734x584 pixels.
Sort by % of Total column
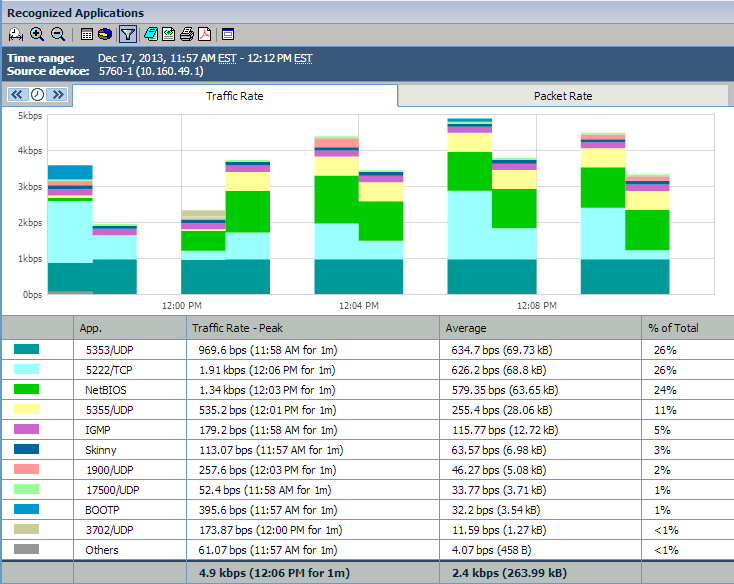[673, 328]
